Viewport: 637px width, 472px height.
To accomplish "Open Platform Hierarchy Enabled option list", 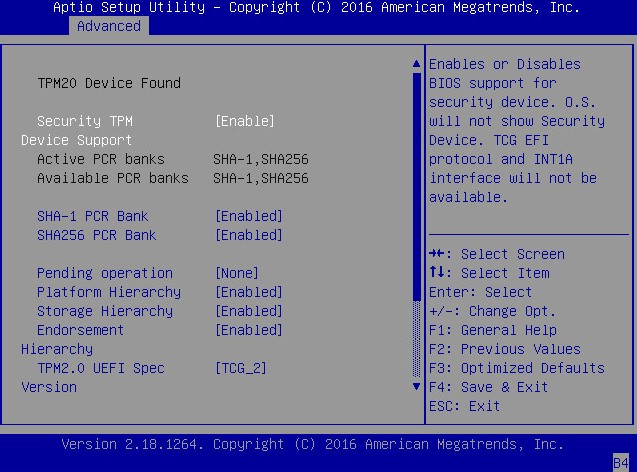I will (x=249, y=292).
